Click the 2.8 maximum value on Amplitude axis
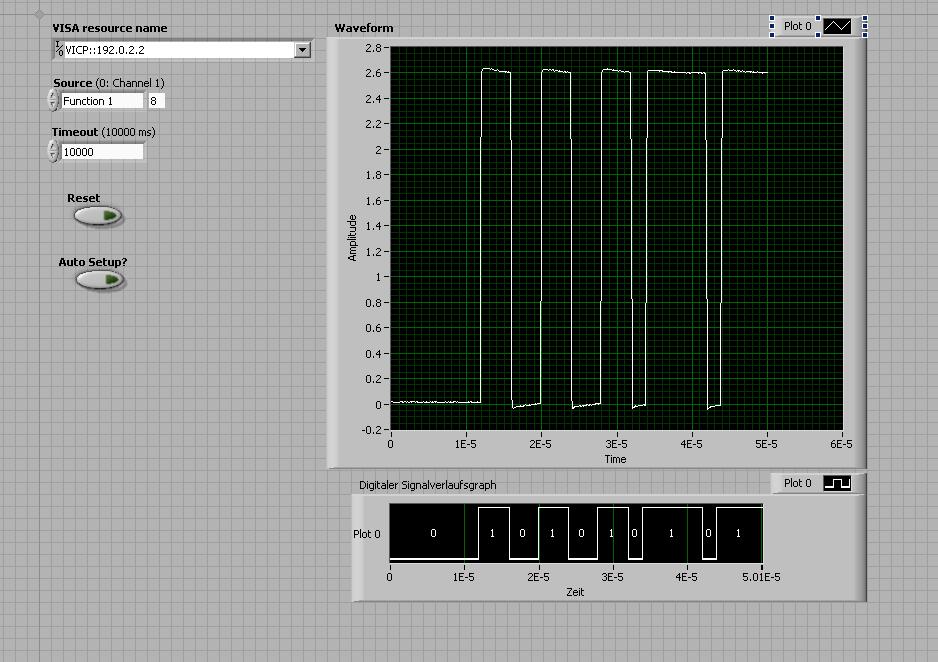Image resolution: width=938 pixels, height=662 pixels. coord(373,48)
